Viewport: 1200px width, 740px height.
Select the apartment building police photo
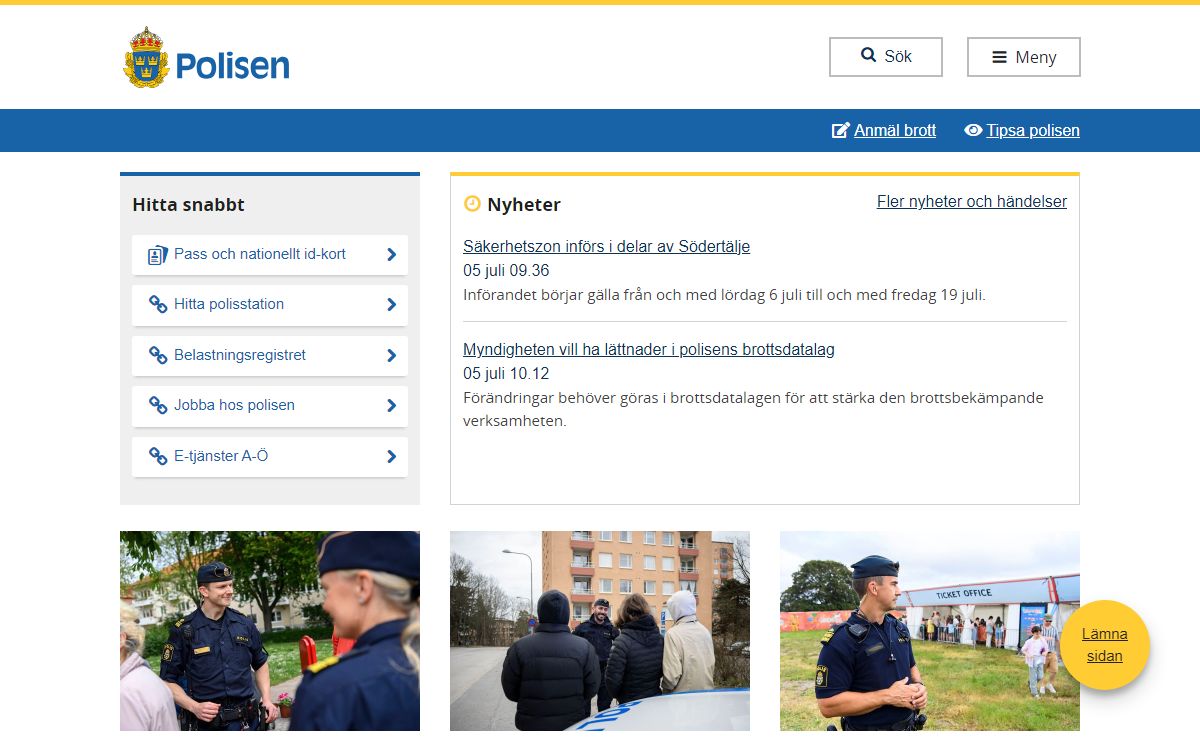pyautogui.click(x=599, y=630)
